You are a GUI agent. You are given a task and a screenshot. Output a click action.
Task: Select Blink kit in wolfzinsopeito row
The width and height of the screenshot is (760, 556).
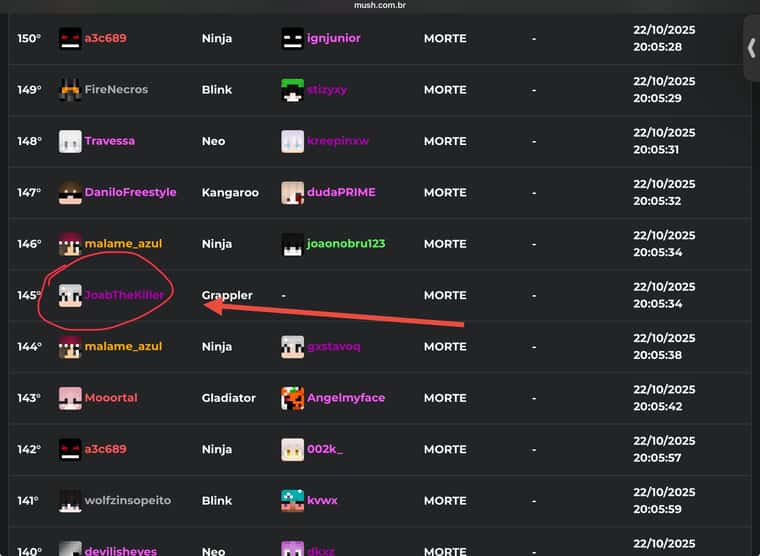217,501
